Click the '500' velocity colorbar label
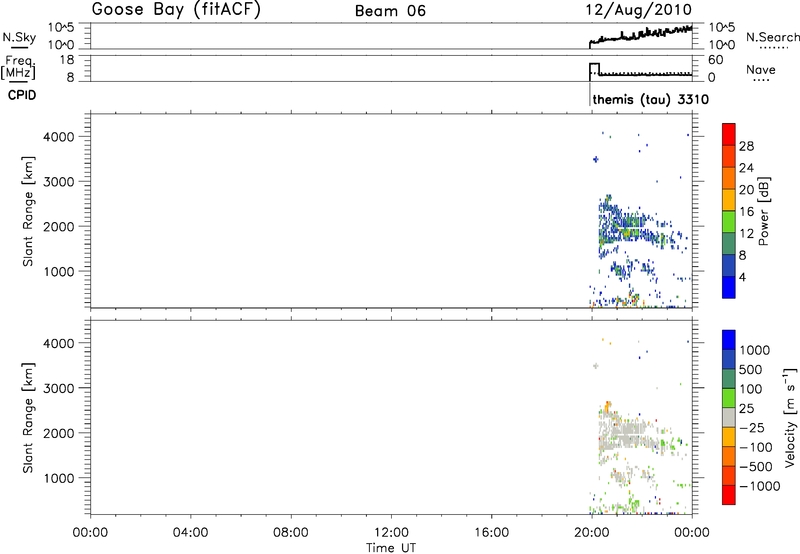This screenshot has width=800, height=554. coord(751,370)
